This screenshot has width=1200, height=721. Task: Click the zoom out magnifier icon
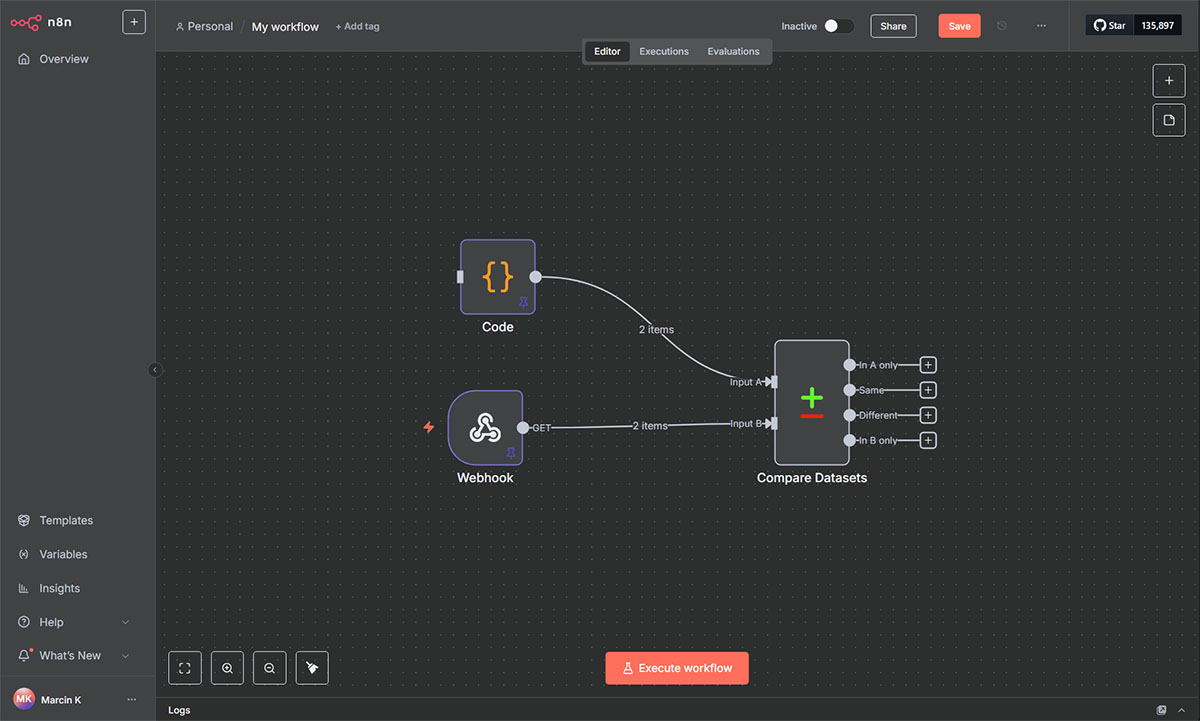tap(270, 668)
